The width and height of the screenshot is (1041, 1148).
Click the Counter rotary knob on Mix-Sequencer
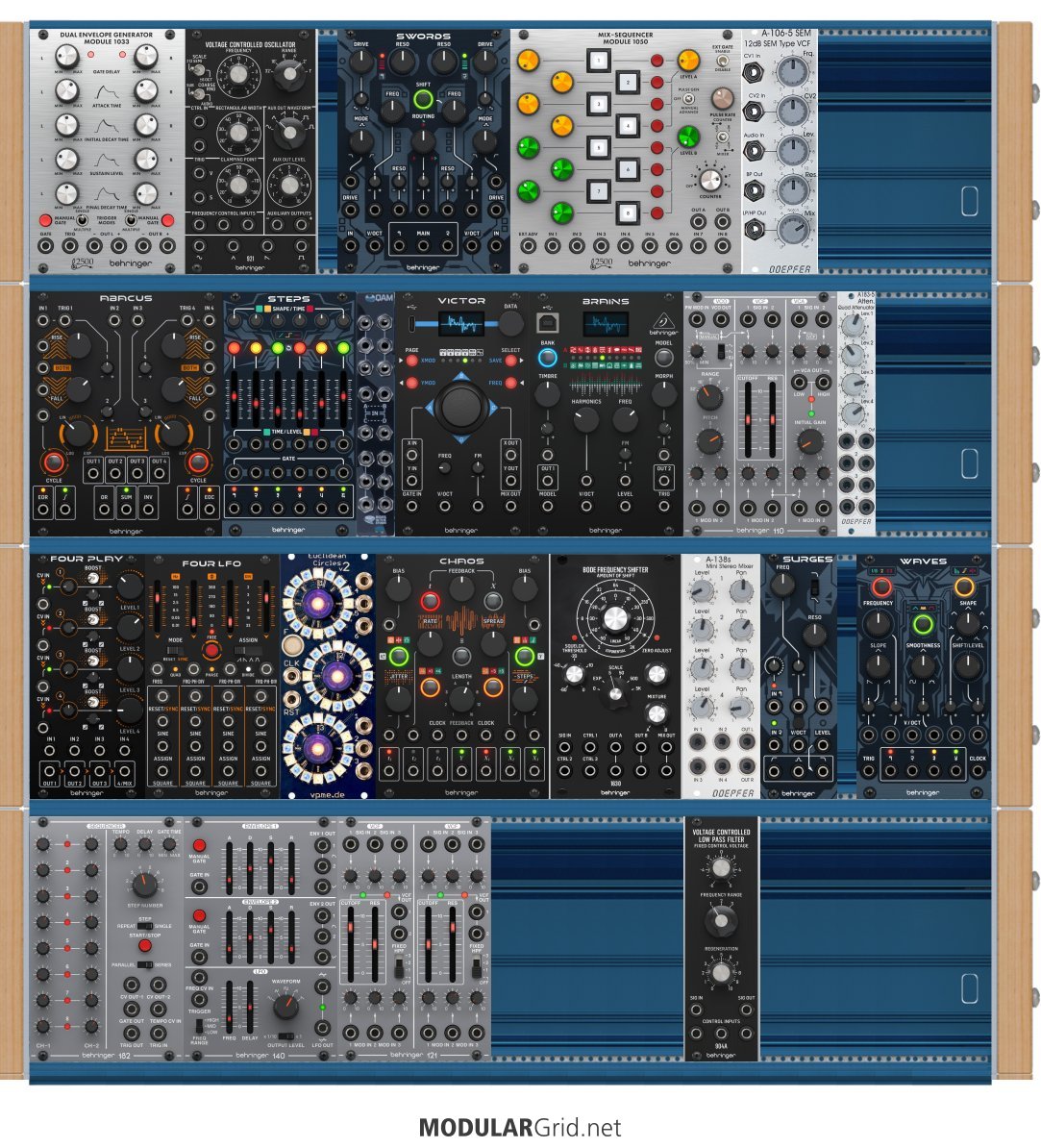pyautogui.click(x=710, y=179)
